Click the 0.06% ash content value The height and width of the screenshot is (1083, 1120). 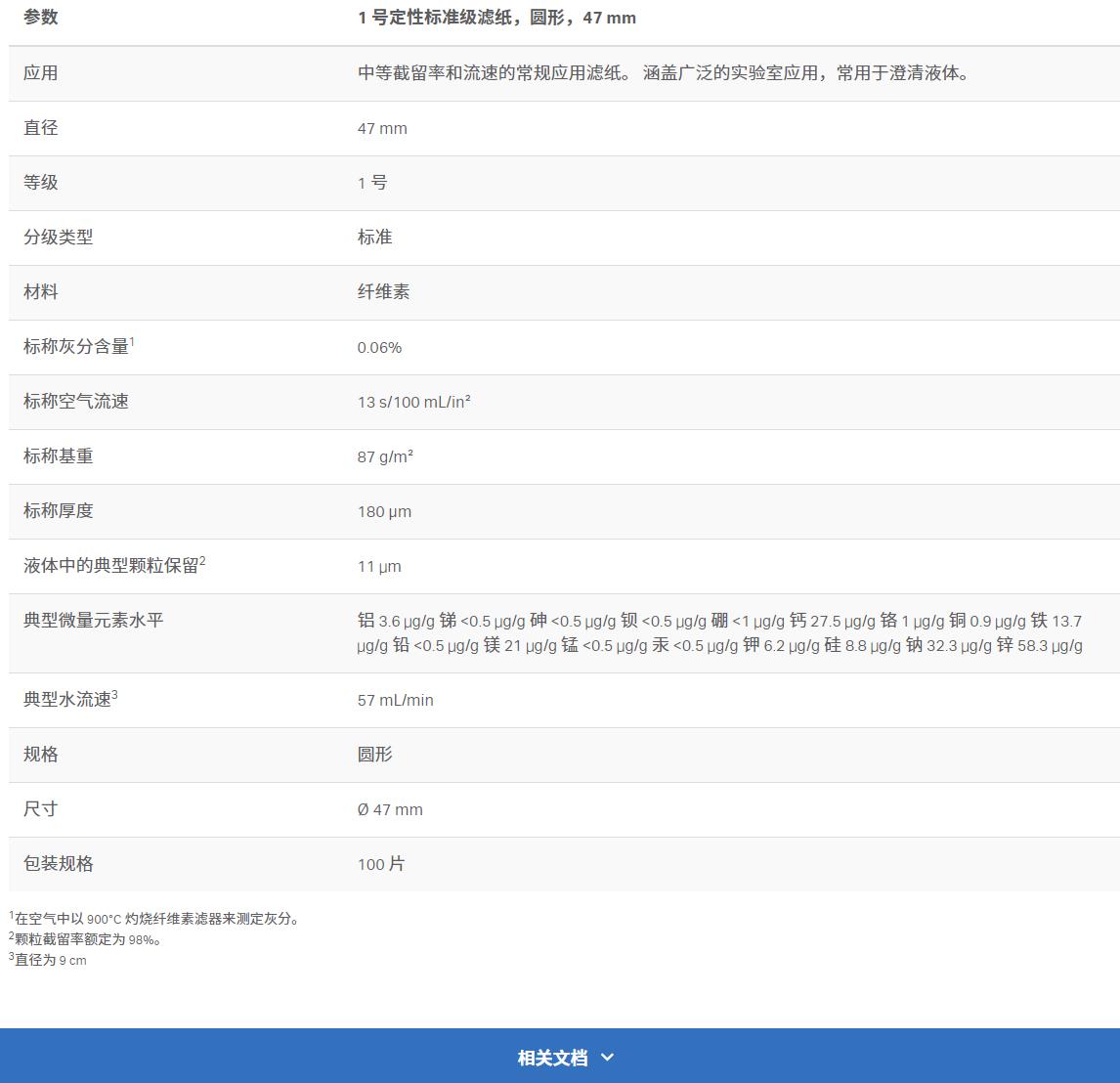click(379, 348)
